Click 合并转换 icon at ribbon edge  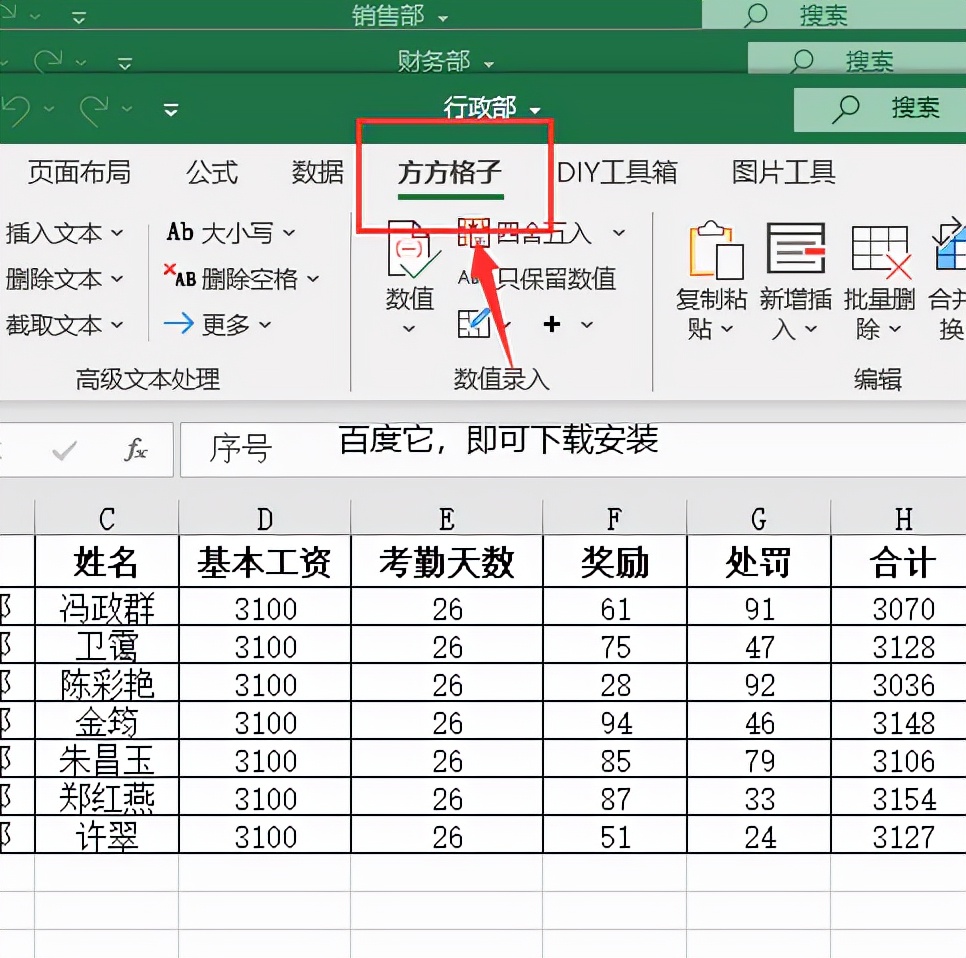click(x=949, y=245)
